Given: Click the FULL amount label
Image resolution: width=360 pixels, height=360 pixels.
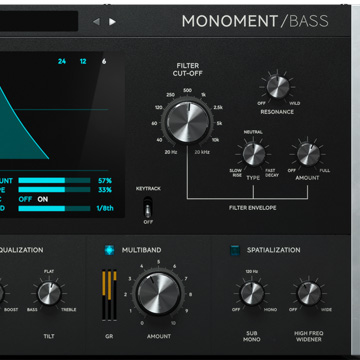Looking at the screenshot, I should (x=325, y=171).
